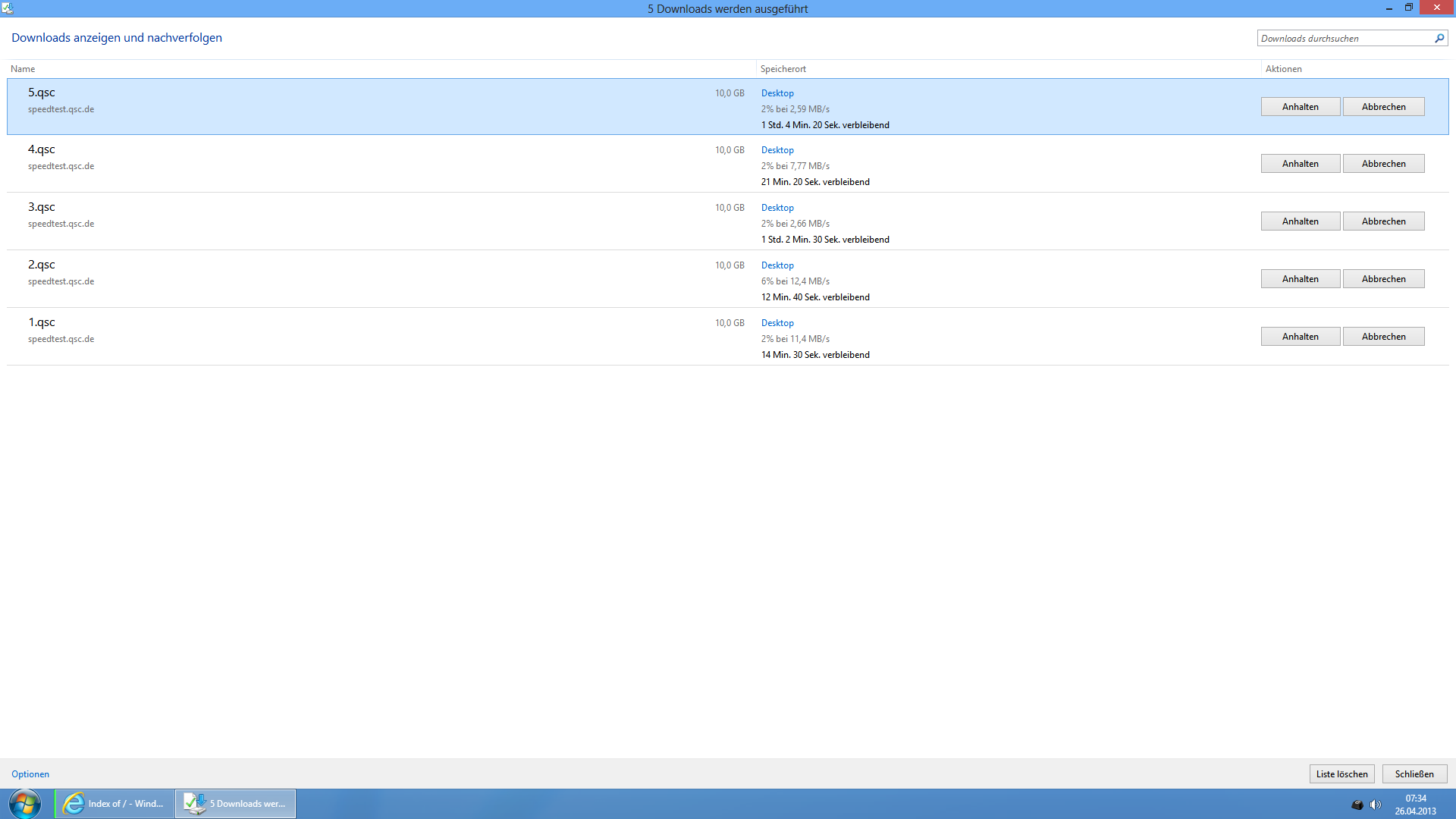Cancel the 2.qsc download

(1383, 279)
